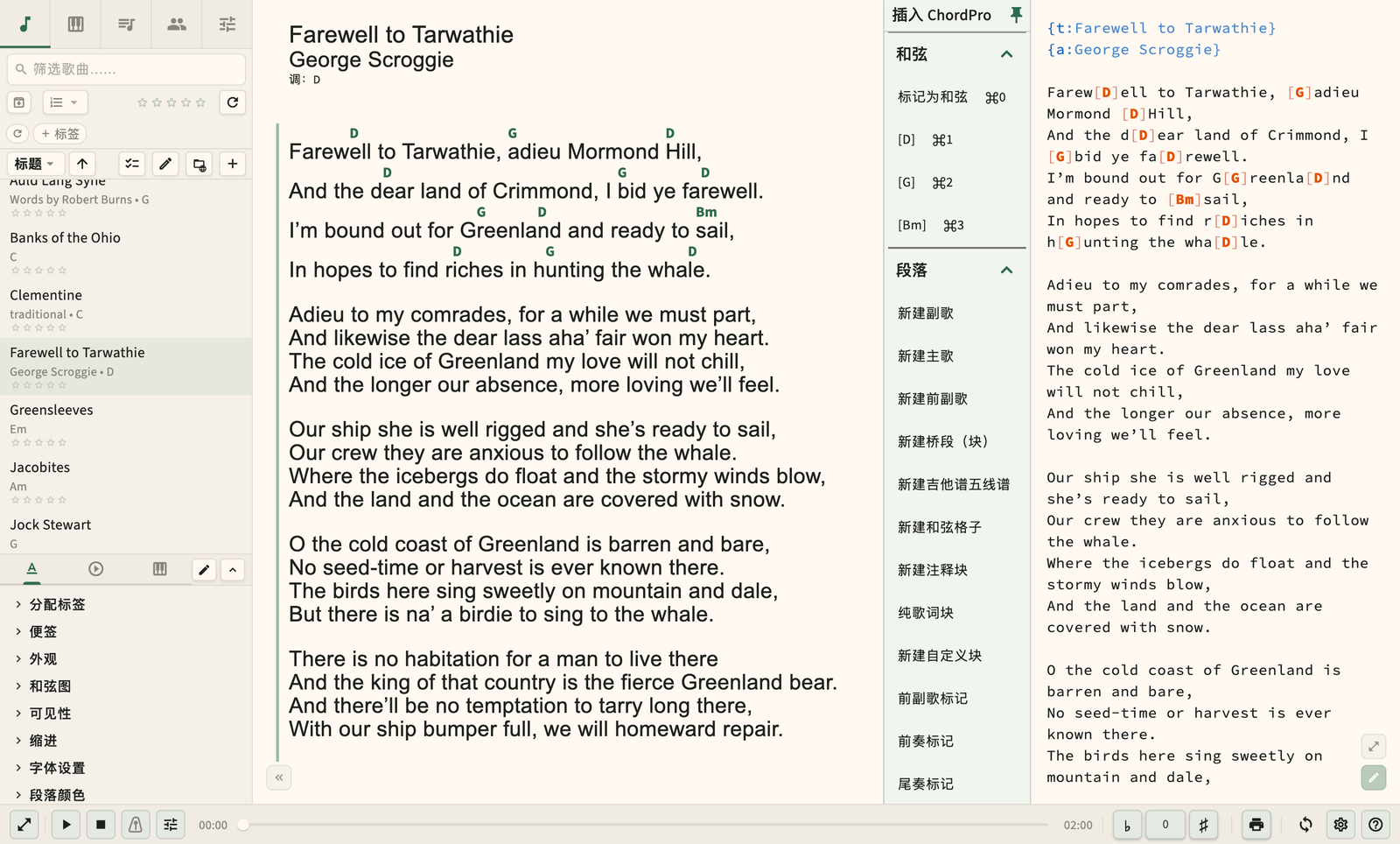Open the sliders tab in the top row
Image resolution: width=1400 pixels, height=844 pixels.
pos(227,24)
